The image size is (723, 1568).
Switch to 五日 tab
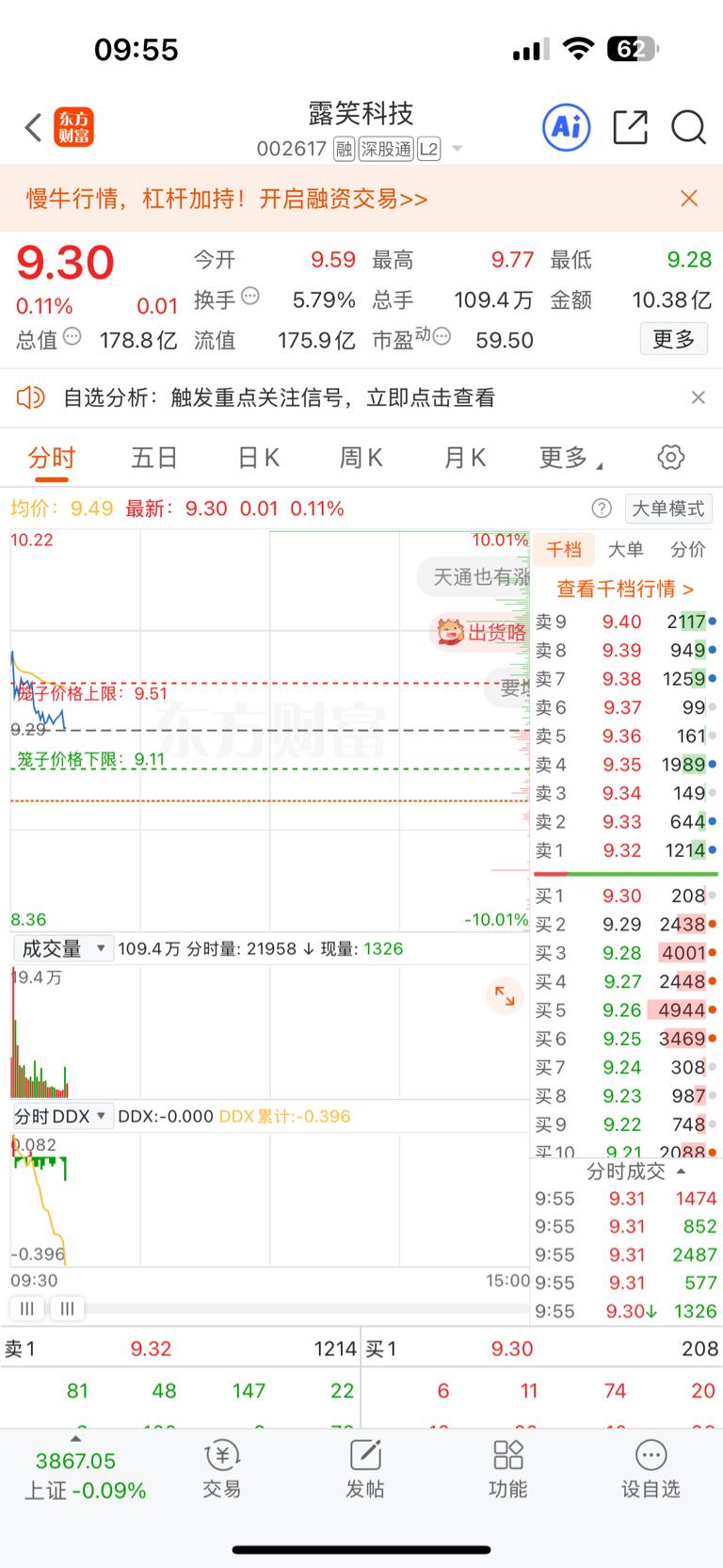154,458
